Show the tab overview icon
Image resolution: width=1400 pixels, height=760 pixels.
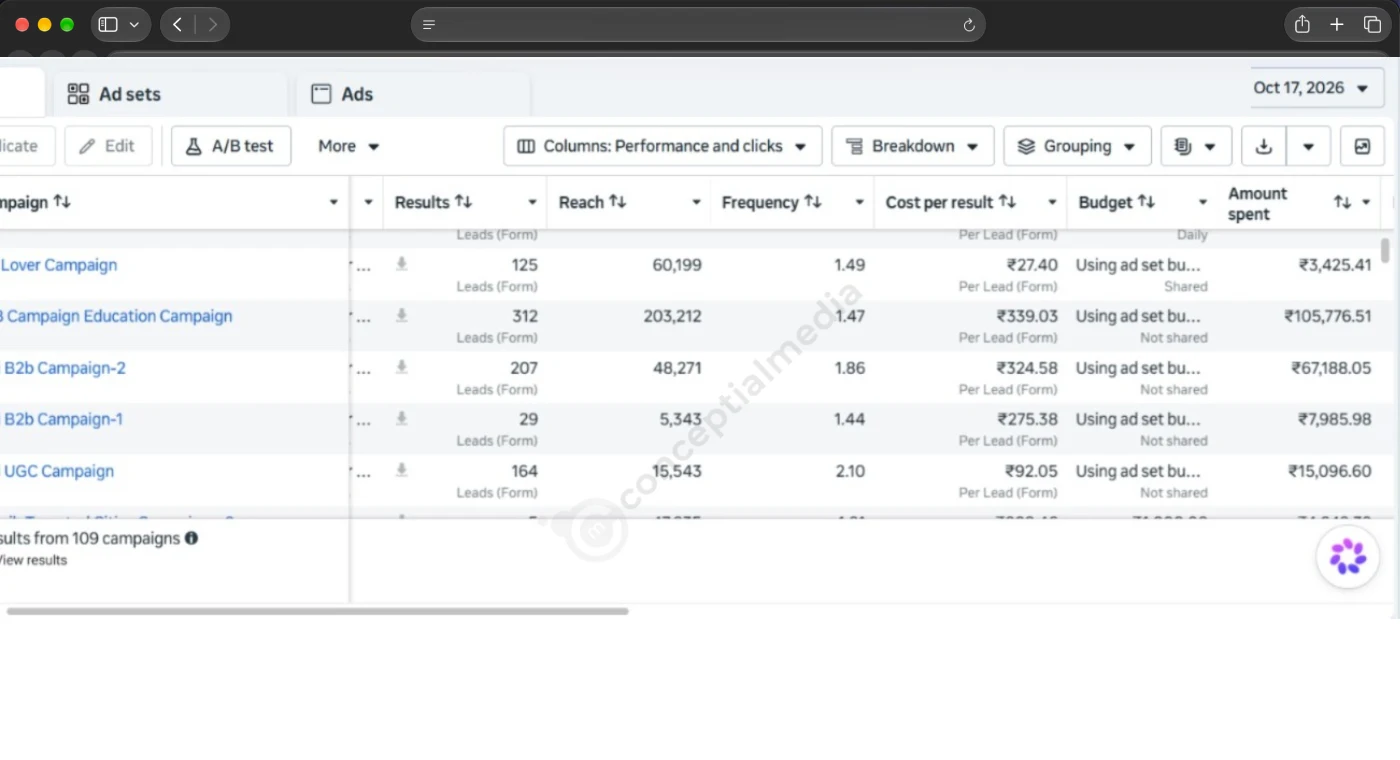[1372, 25]
